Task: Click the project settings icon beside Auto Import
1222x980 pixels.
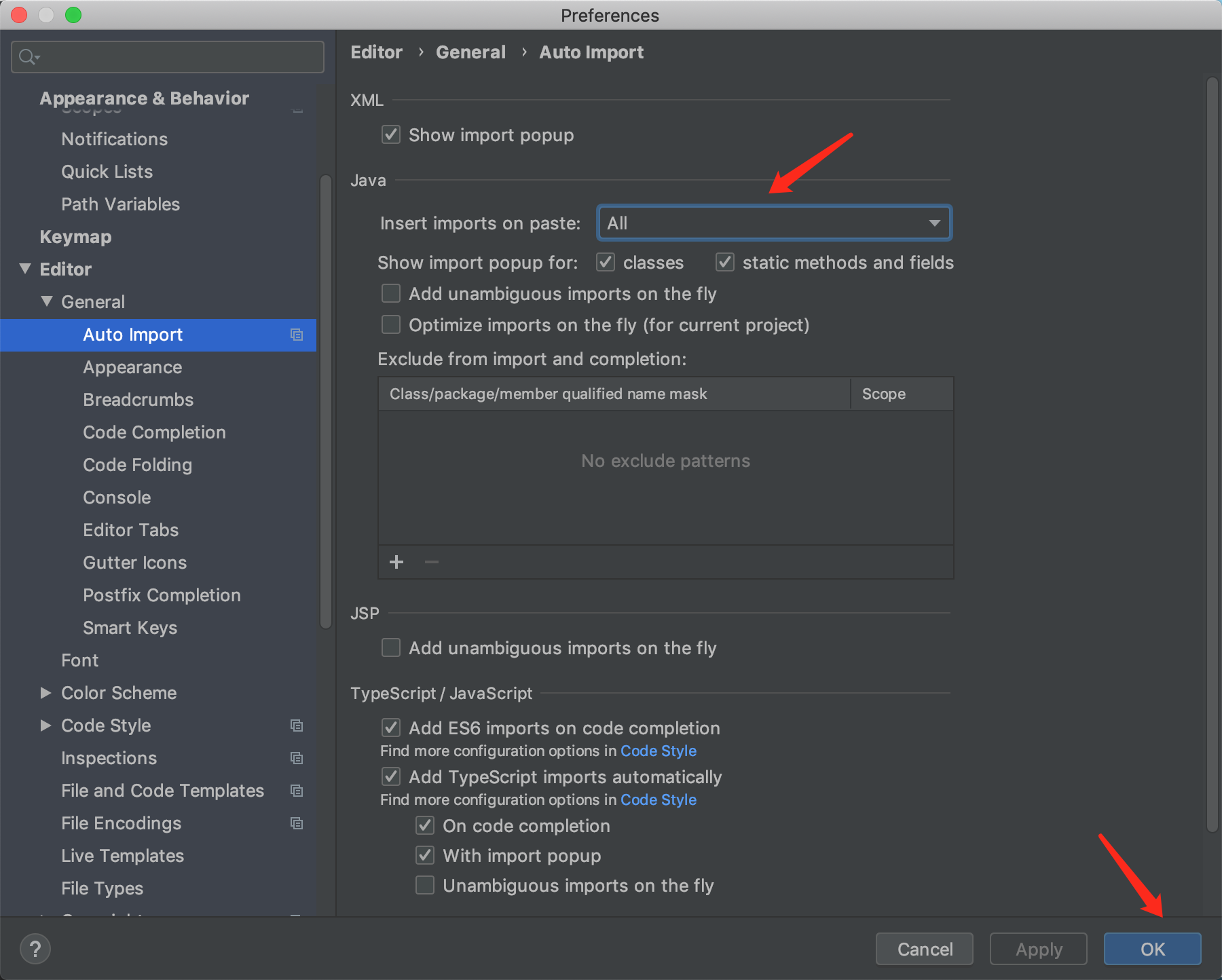Action: (x=297, y=335)
